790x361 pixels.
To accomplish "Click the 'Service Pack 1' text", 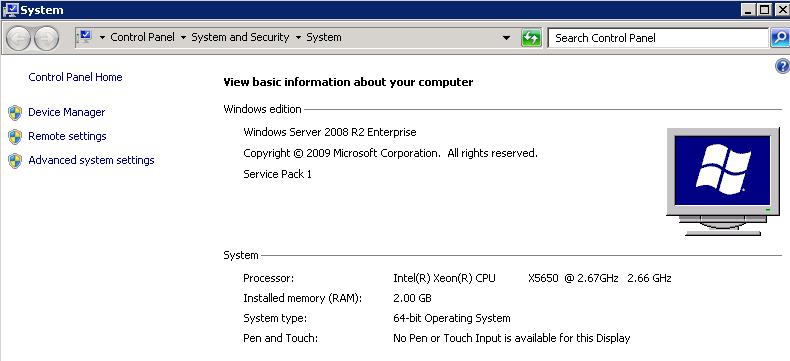I will click(x=278, y=174).
